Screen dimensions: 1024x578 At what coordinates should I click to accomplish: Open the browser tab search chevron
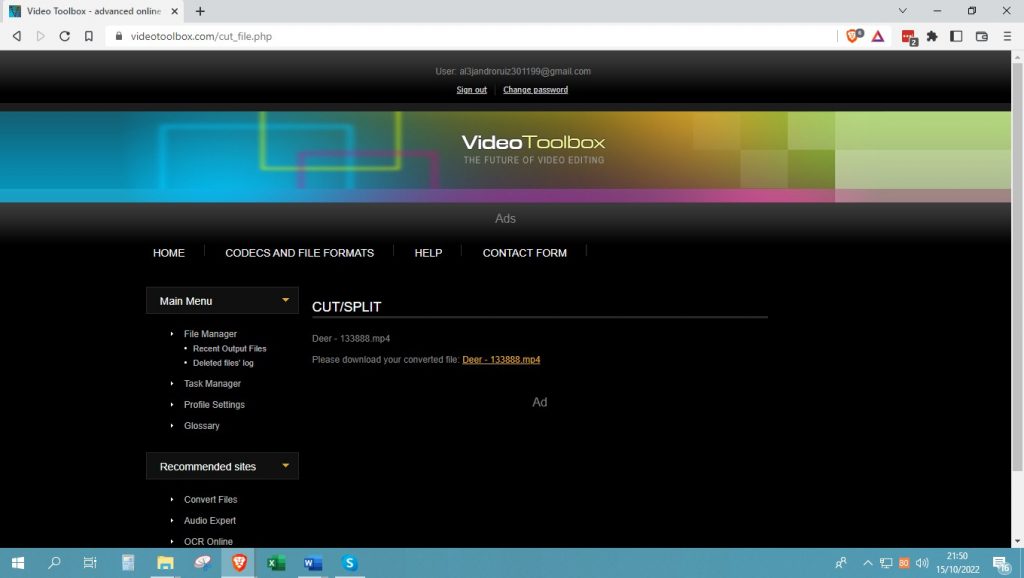click(x=902, y=11)
